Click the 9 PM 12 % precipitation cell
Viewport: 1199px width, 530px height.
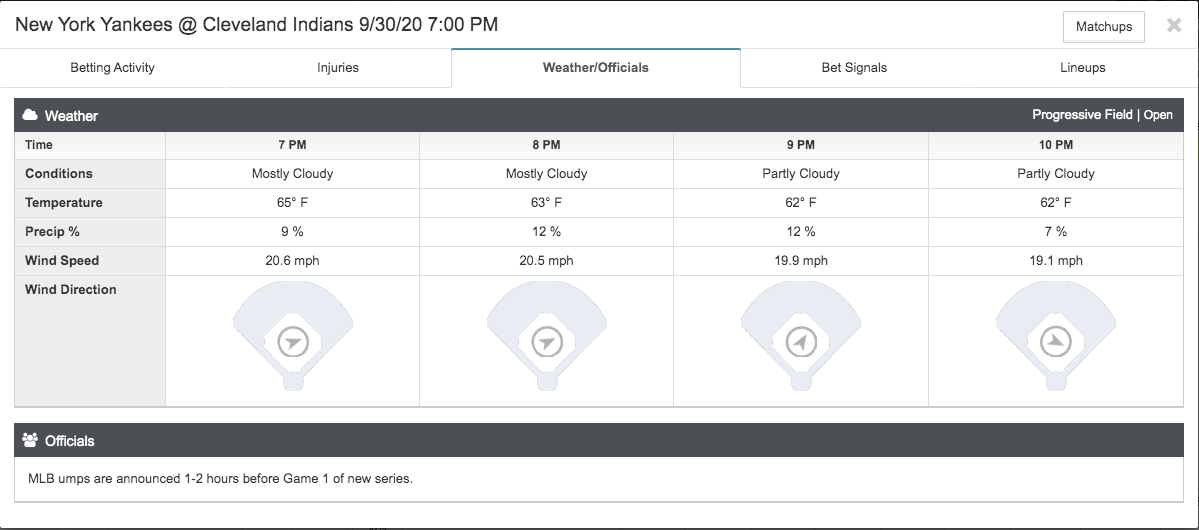(801, 232)
